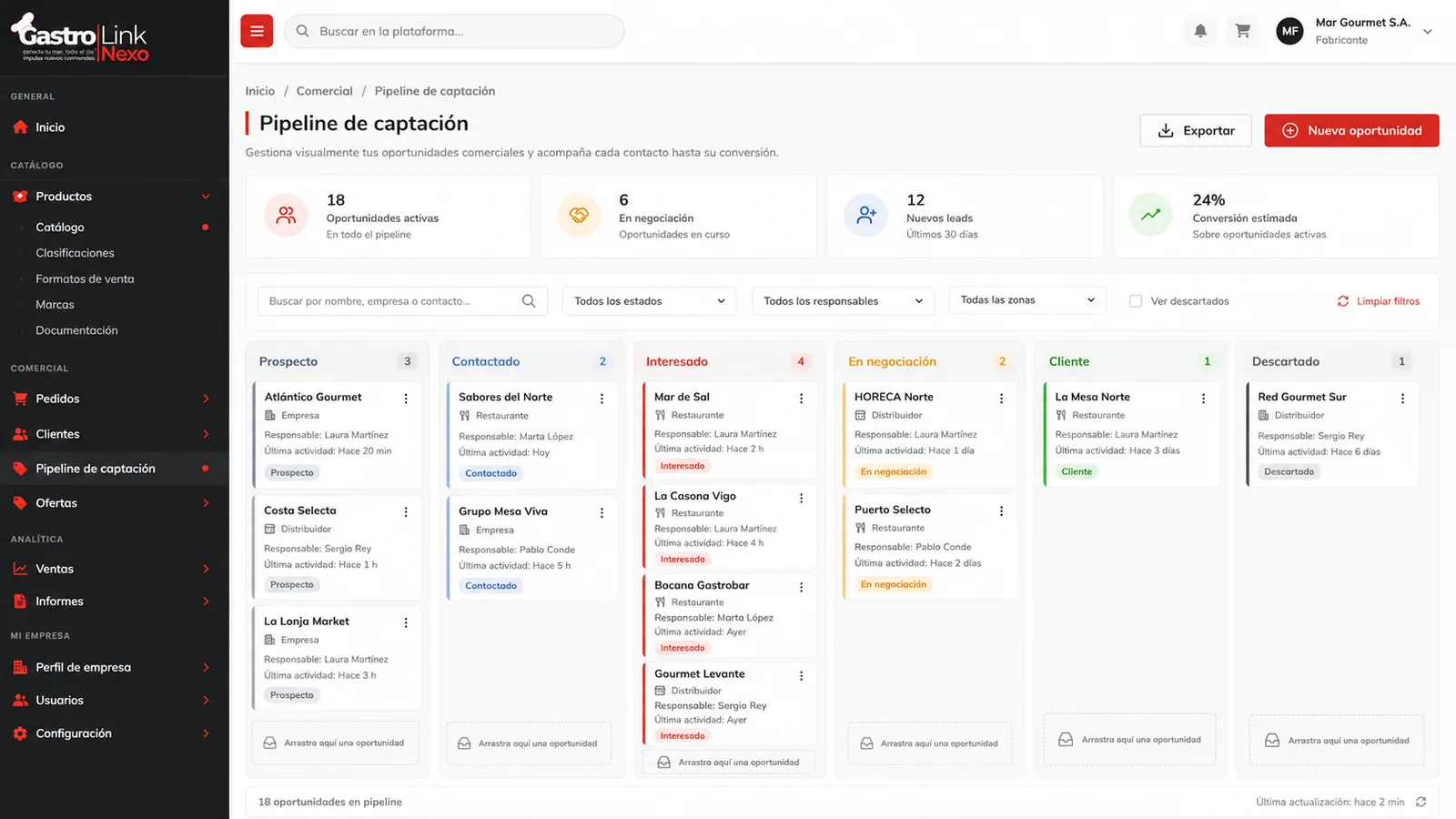Expand the Mar Gourmet S.A. account menu
The height and width of the screenshot is (819, 1456).
1428,32
